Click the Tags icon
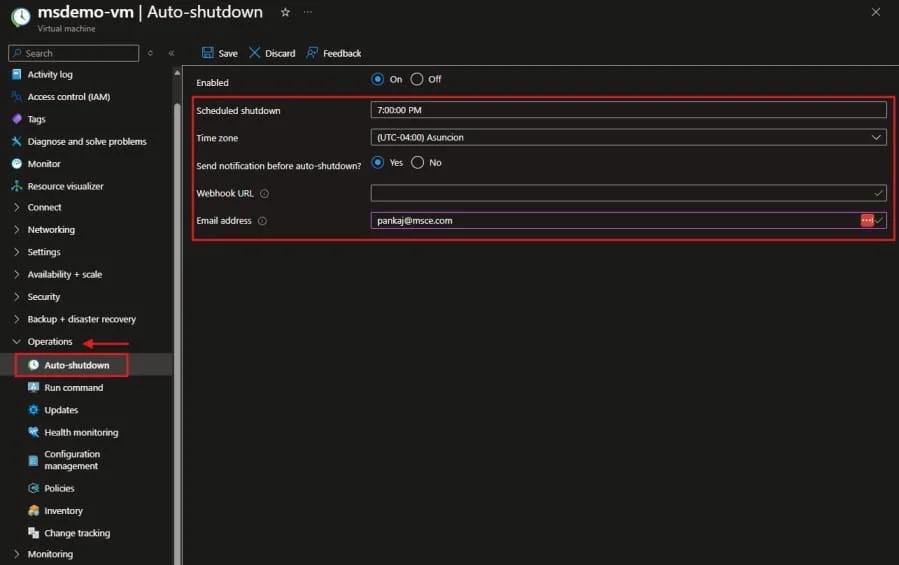Screen dimensions: 899x565 [17, 119]
